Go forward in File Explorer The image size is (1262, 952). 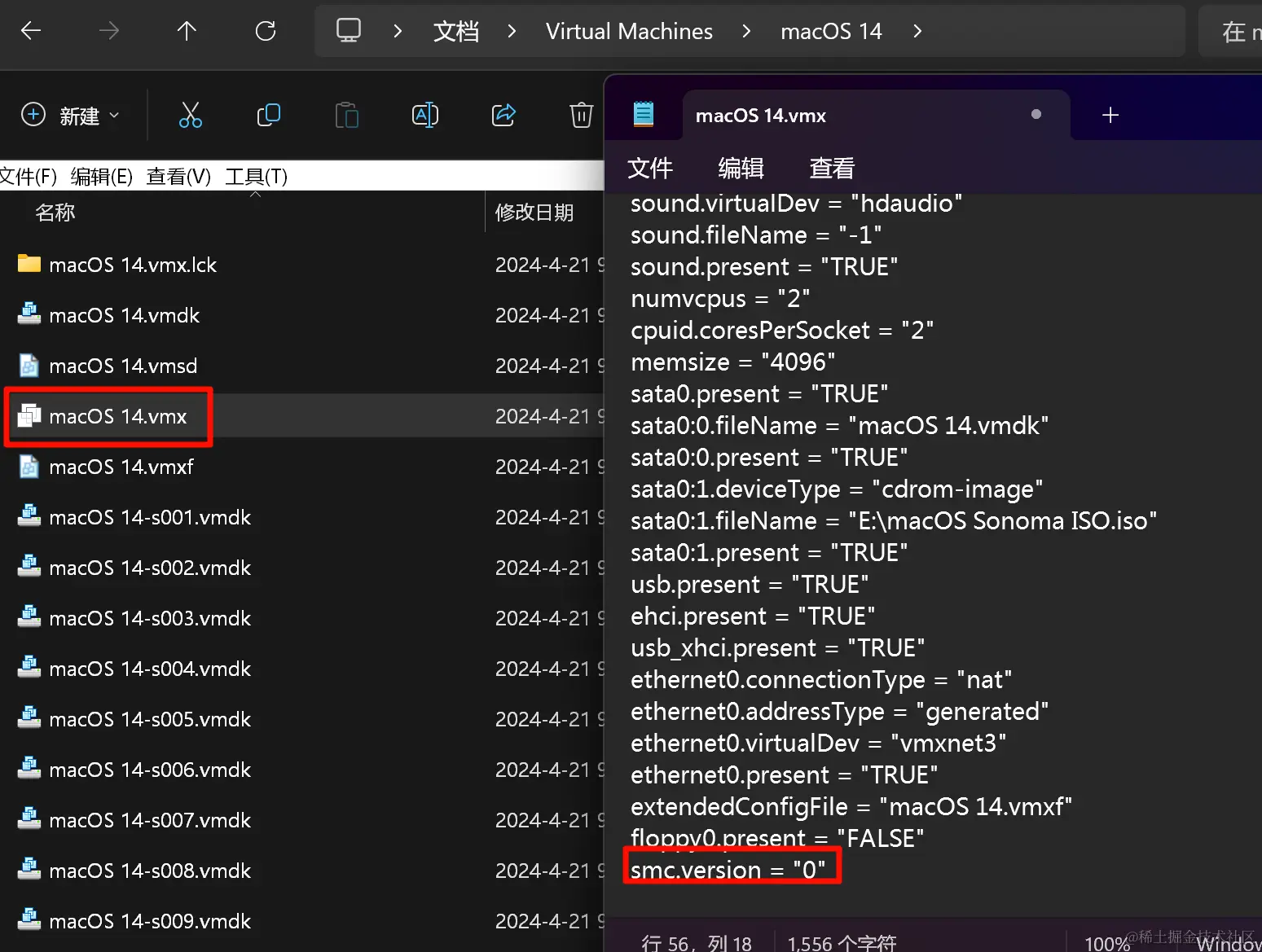pyautogui.click(x=109, y=31)
